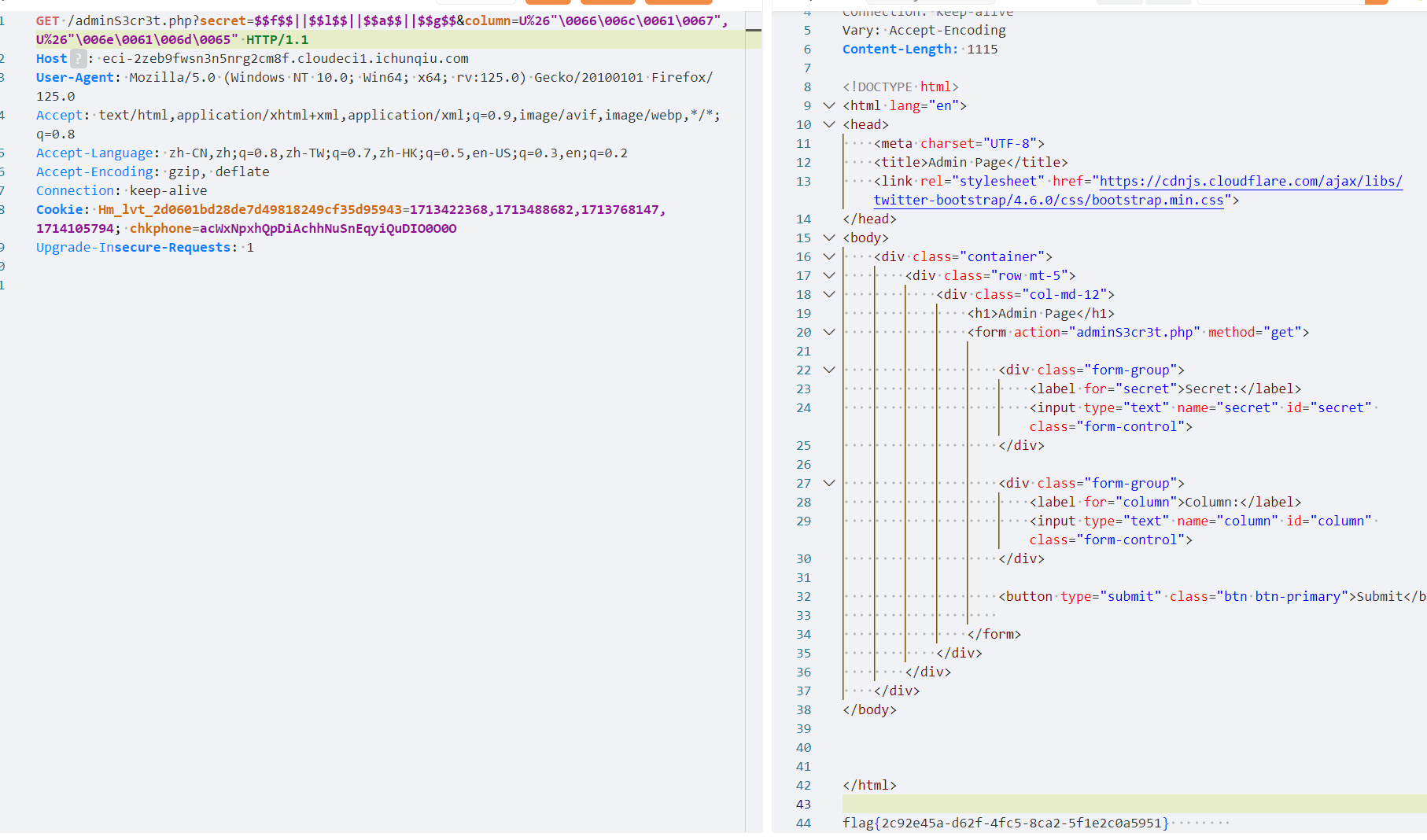Click the flag{2c92e45a-...} line in response
The image size is (1427, 840).
pos(1006,823)
